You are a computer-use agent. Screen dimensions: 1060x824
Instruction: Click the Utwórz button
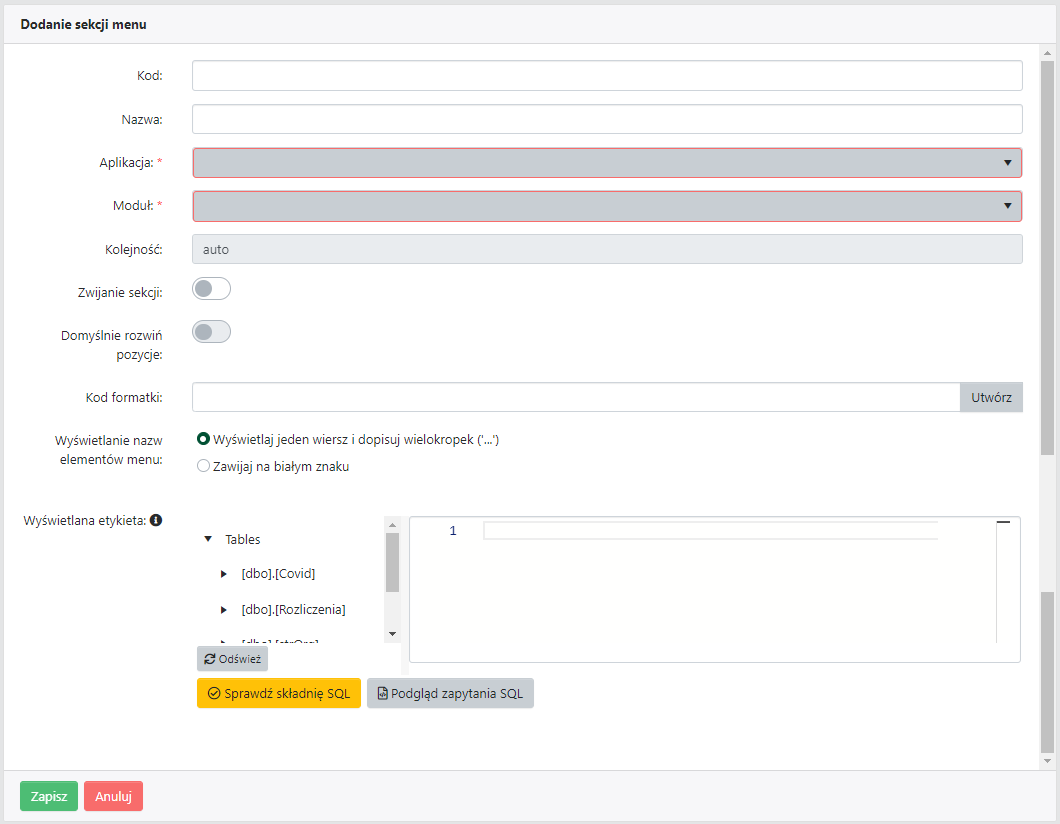click(x=991, y=397)
